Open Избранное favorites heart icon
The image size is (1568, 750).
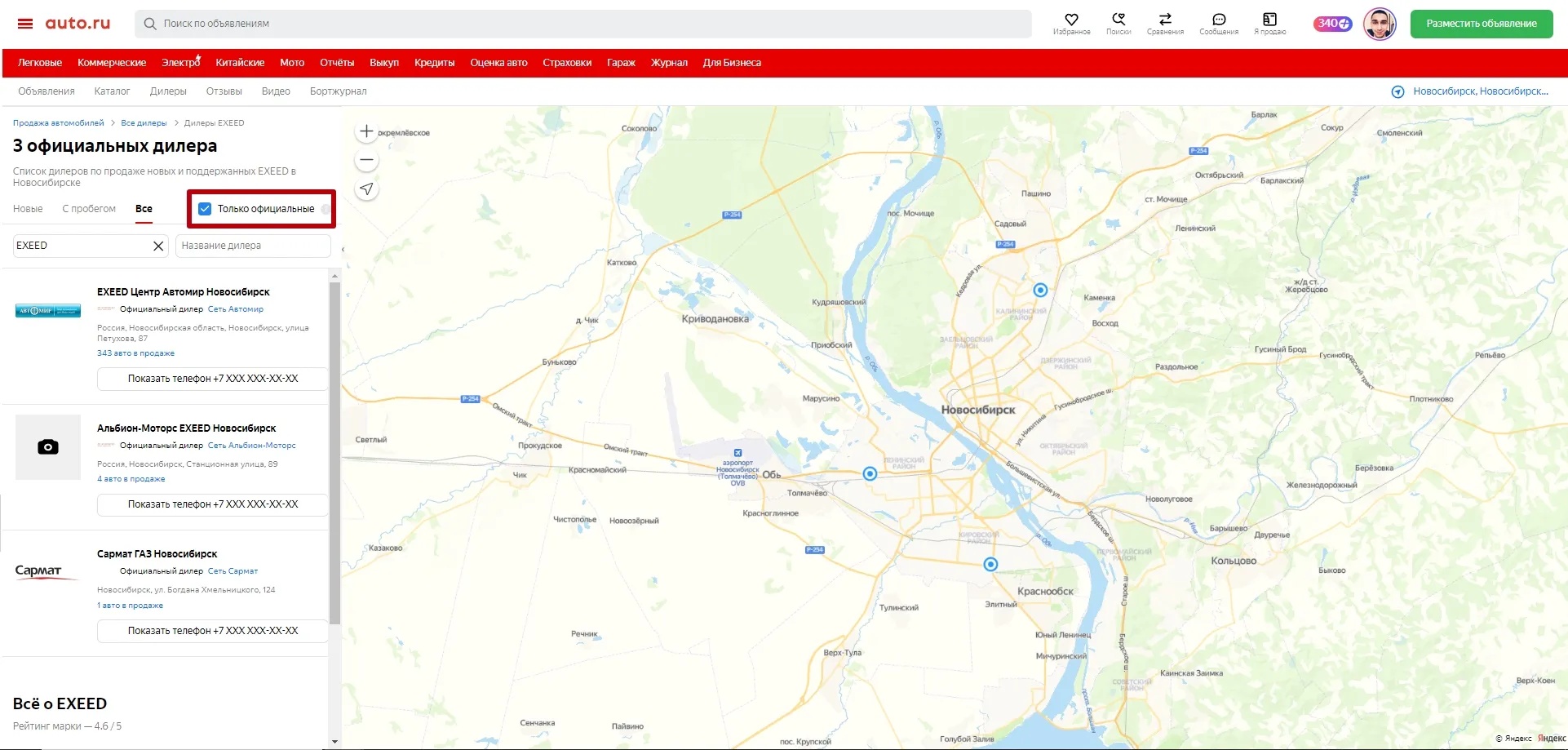pyautogui.click(x=1071, y=20)
